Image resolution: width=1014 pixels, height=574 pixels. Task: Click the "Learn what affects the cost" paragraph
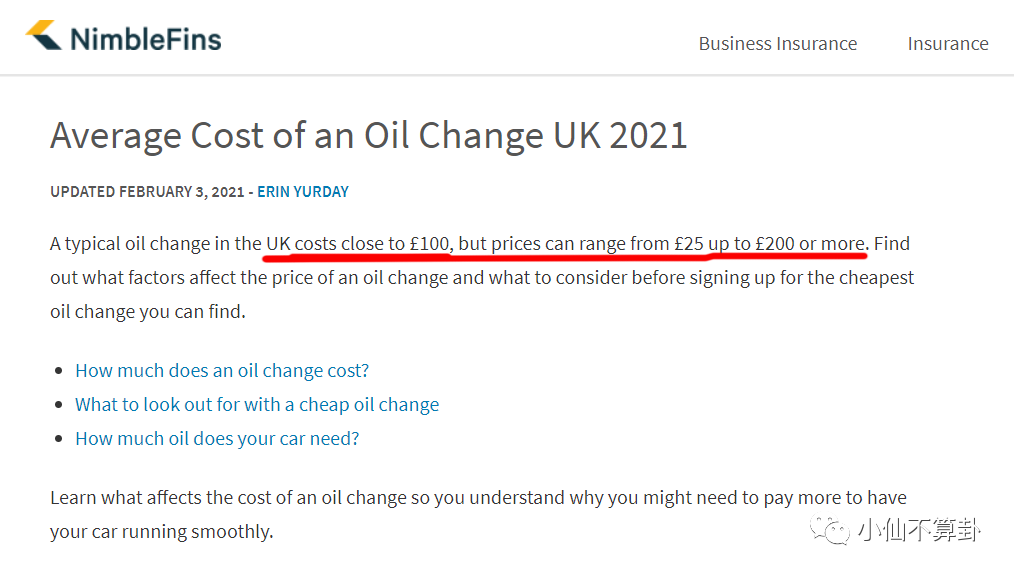pyautogui.click(x=478, y=498)
